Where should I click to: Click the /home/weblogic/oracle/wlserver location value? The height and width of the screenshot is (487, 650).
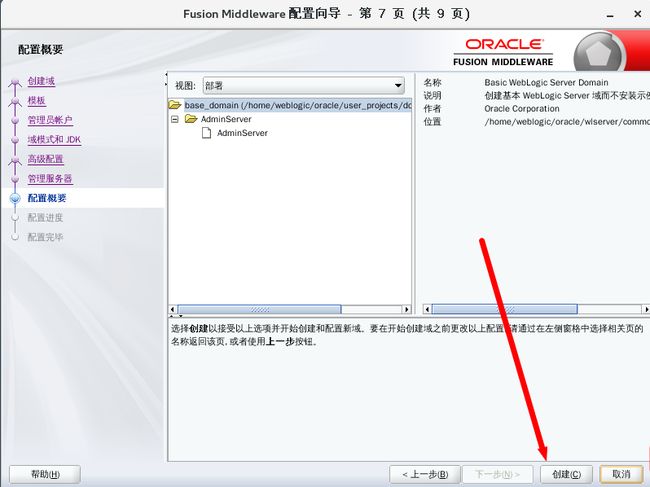pyautogui.click(x=567, y=122)
